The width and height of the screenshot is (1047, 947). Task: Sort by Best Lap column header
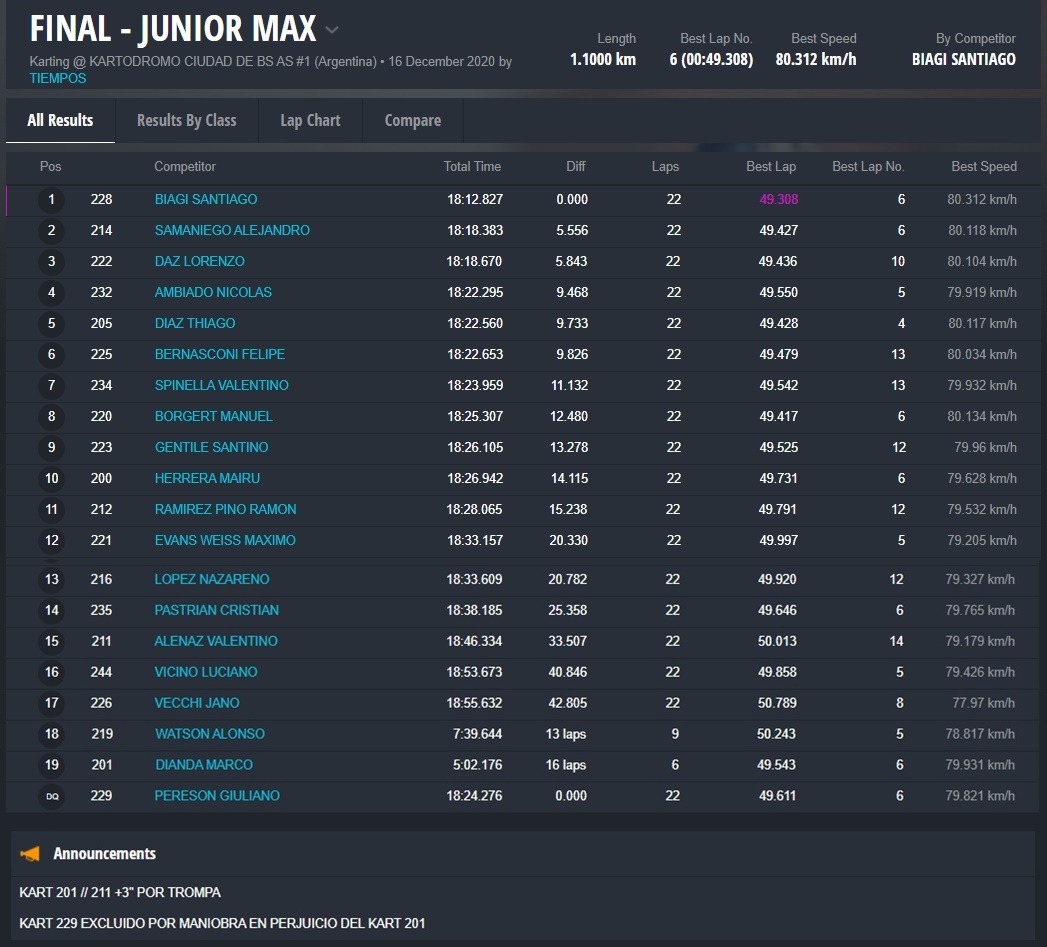coord(771,167)
